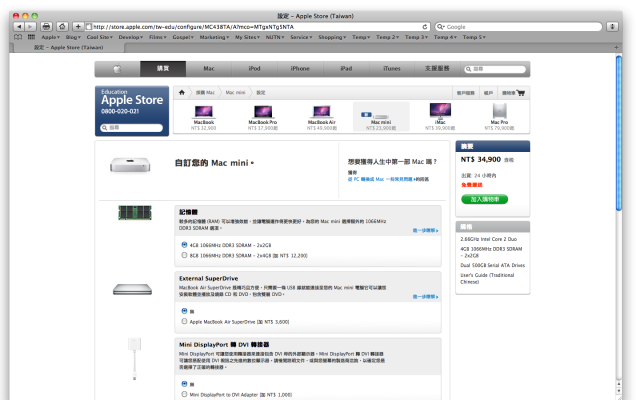Select Mini DisplayPort to DVI Adapter option
Viewport: 640px width, 400px height.
tap(184, 394)
